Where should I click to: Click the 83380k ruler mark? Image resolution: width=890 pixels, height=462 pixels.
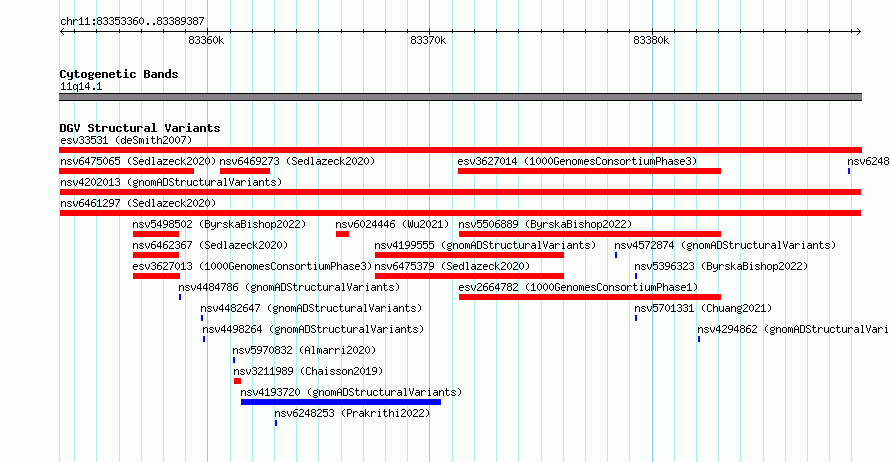pos(651,40)
